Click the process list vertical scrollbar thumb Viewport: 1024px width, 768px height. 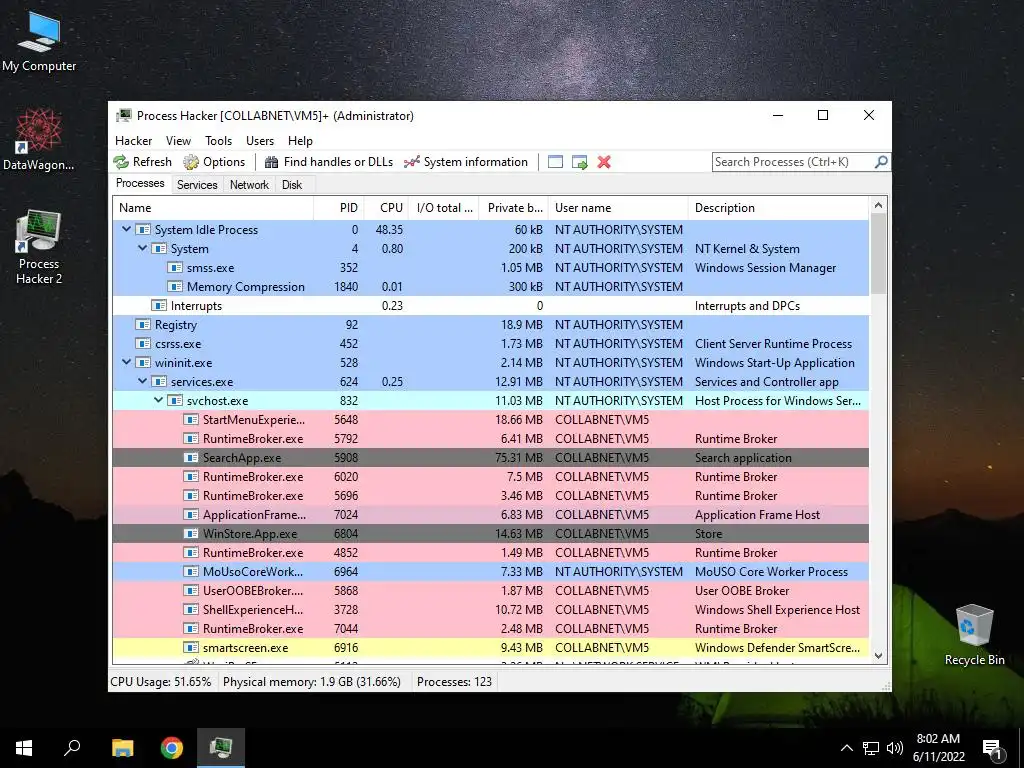coord(878,254)
